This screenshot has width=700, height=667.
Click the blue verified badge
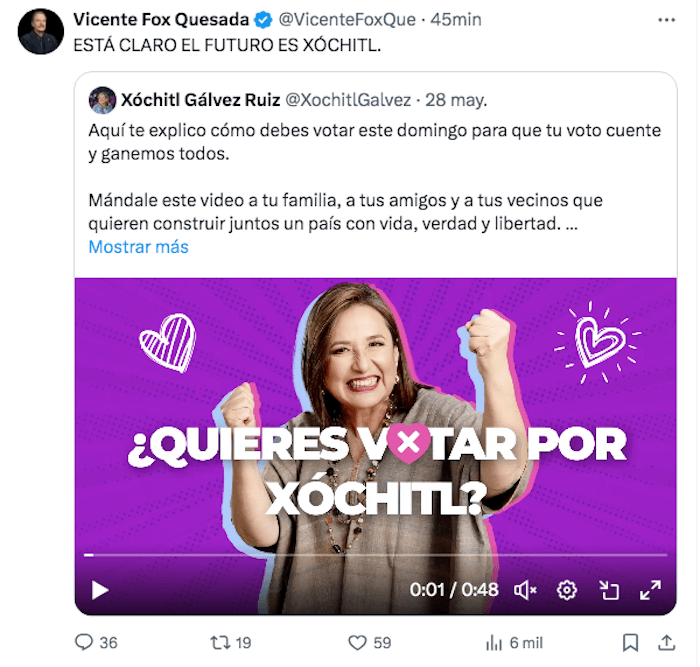[263, 20]
